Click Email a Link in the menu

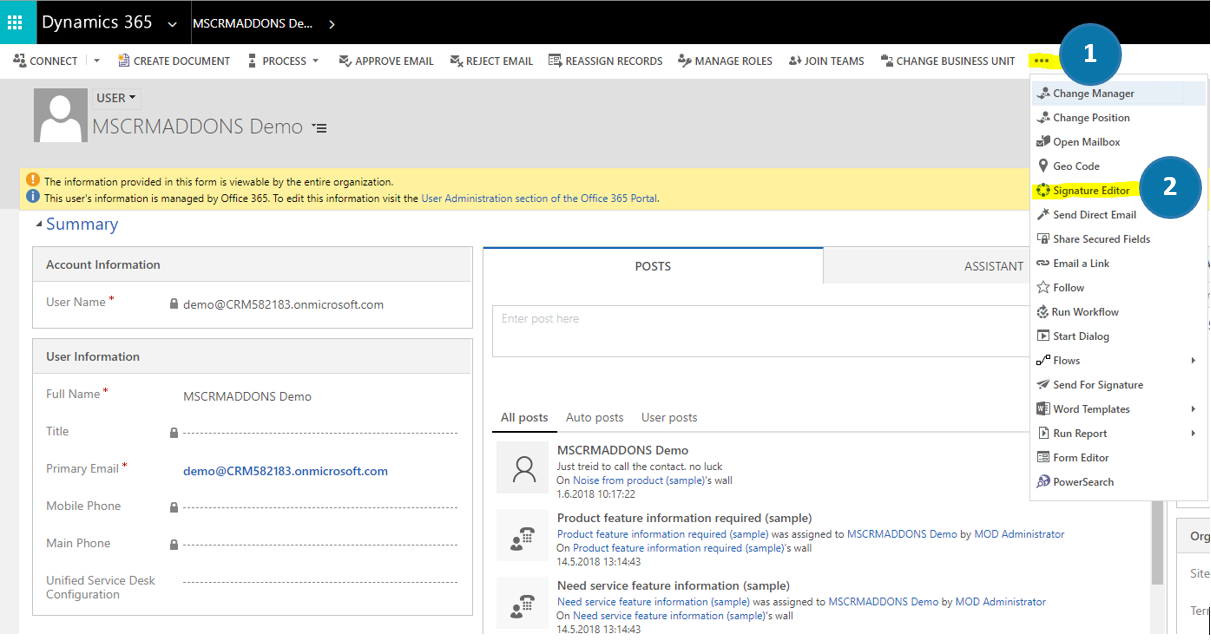point(1118,263)
